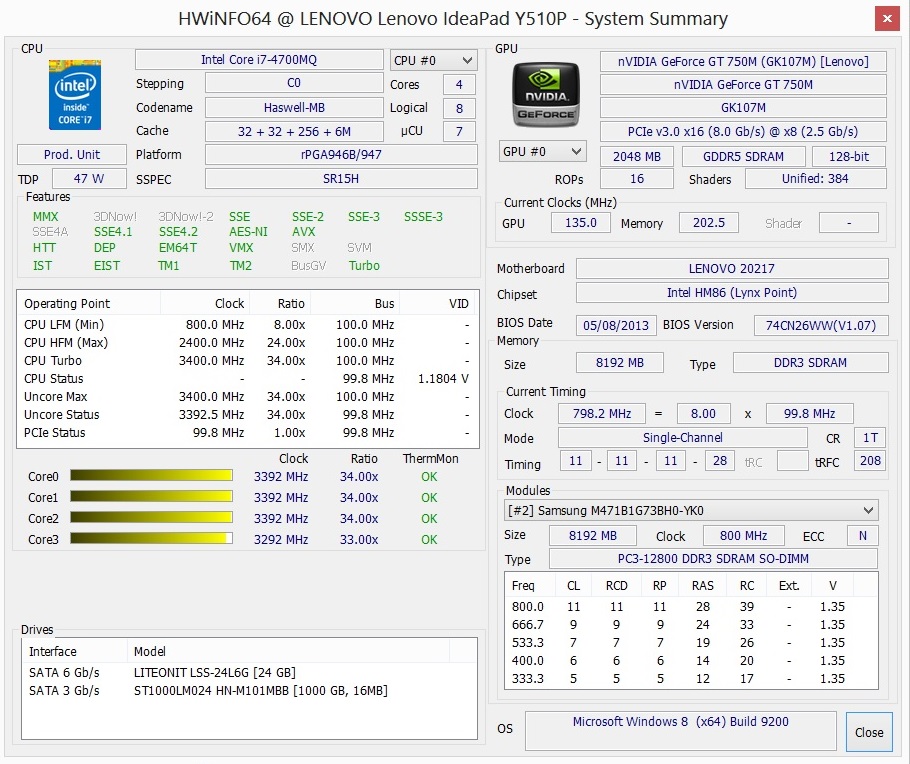Select the CPU HFM (Max) row
The width and height of the screenshot is (910, 764).
pyautogui.click(x=247, y=343)
